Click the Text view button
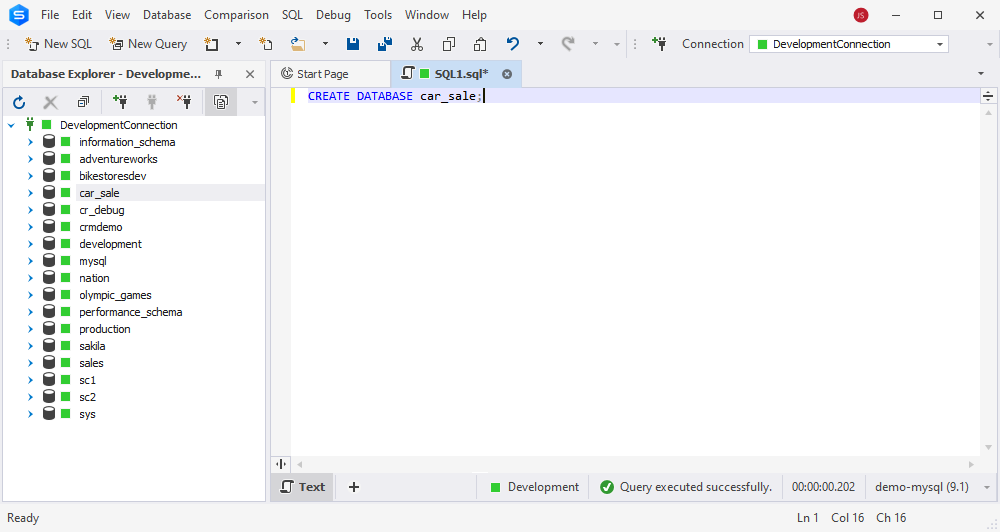The width and height of the screenshot is (1000, 532). pyautogui.click(x=303, y=487)
